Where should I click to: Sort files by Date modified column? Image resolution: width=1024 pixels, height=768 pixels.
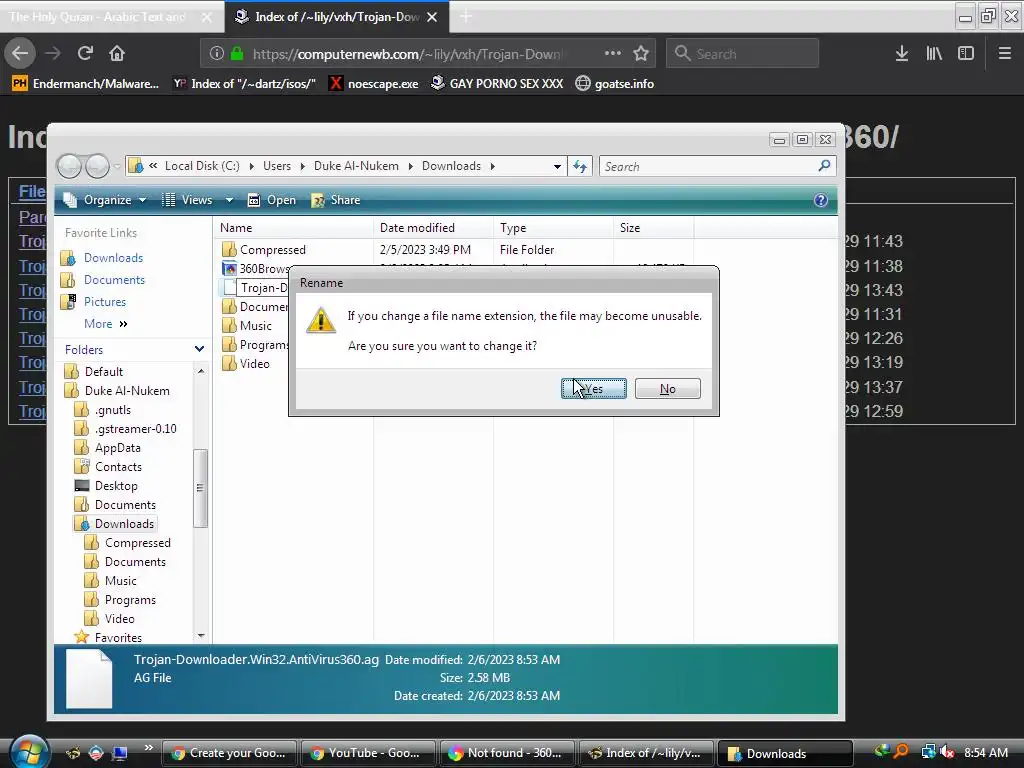coord(434,228)
